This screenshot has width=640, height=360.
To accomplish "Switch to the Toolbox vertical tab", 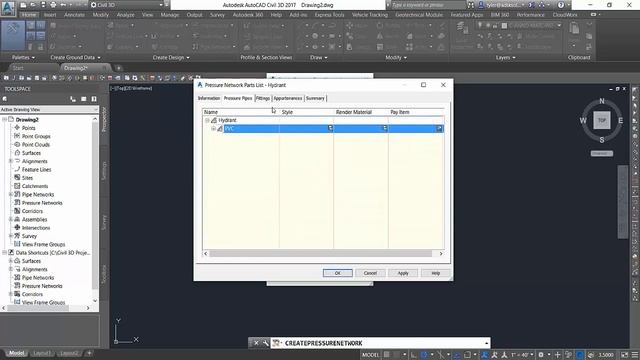I will (104, 274).
